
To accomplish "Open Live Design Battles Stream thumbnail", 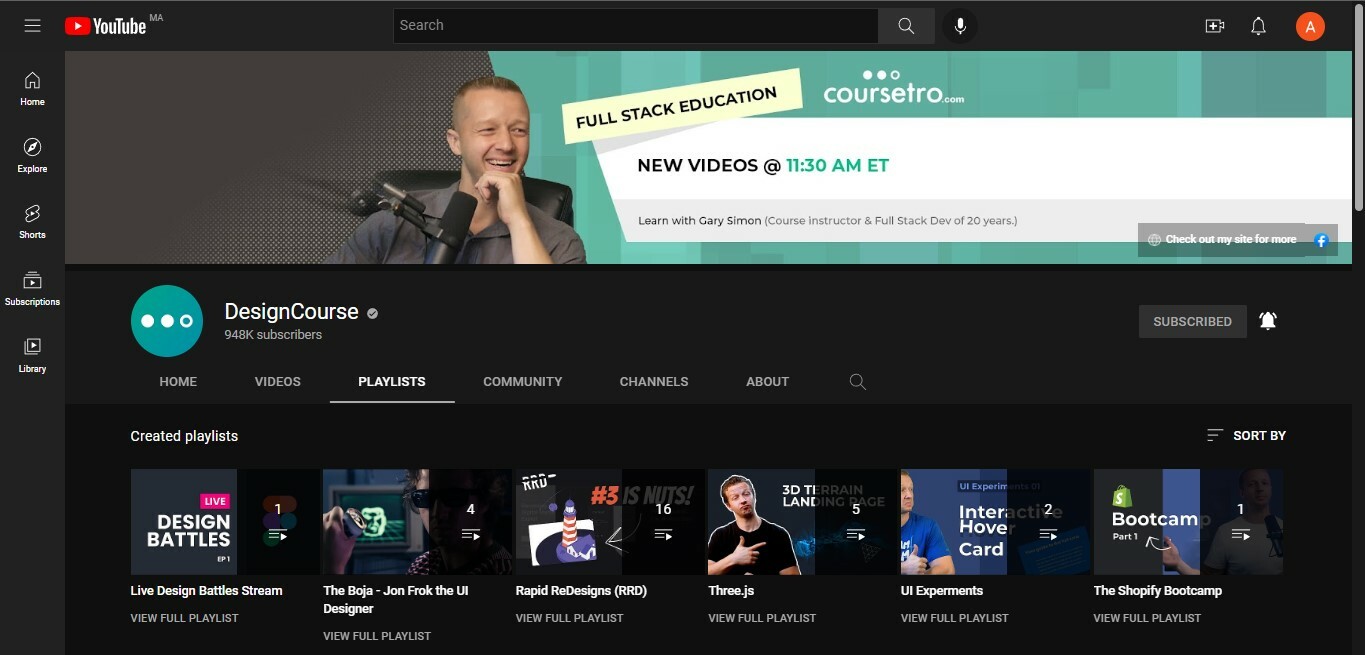I will coord(225,522).
